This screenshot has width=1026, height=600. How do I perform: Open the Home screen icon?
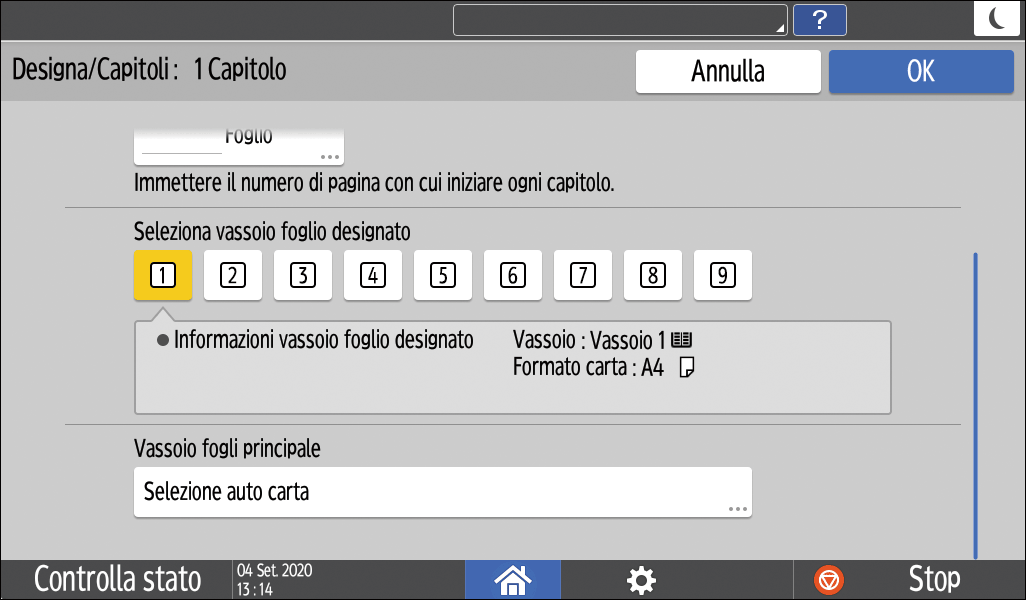click(513, 580)
